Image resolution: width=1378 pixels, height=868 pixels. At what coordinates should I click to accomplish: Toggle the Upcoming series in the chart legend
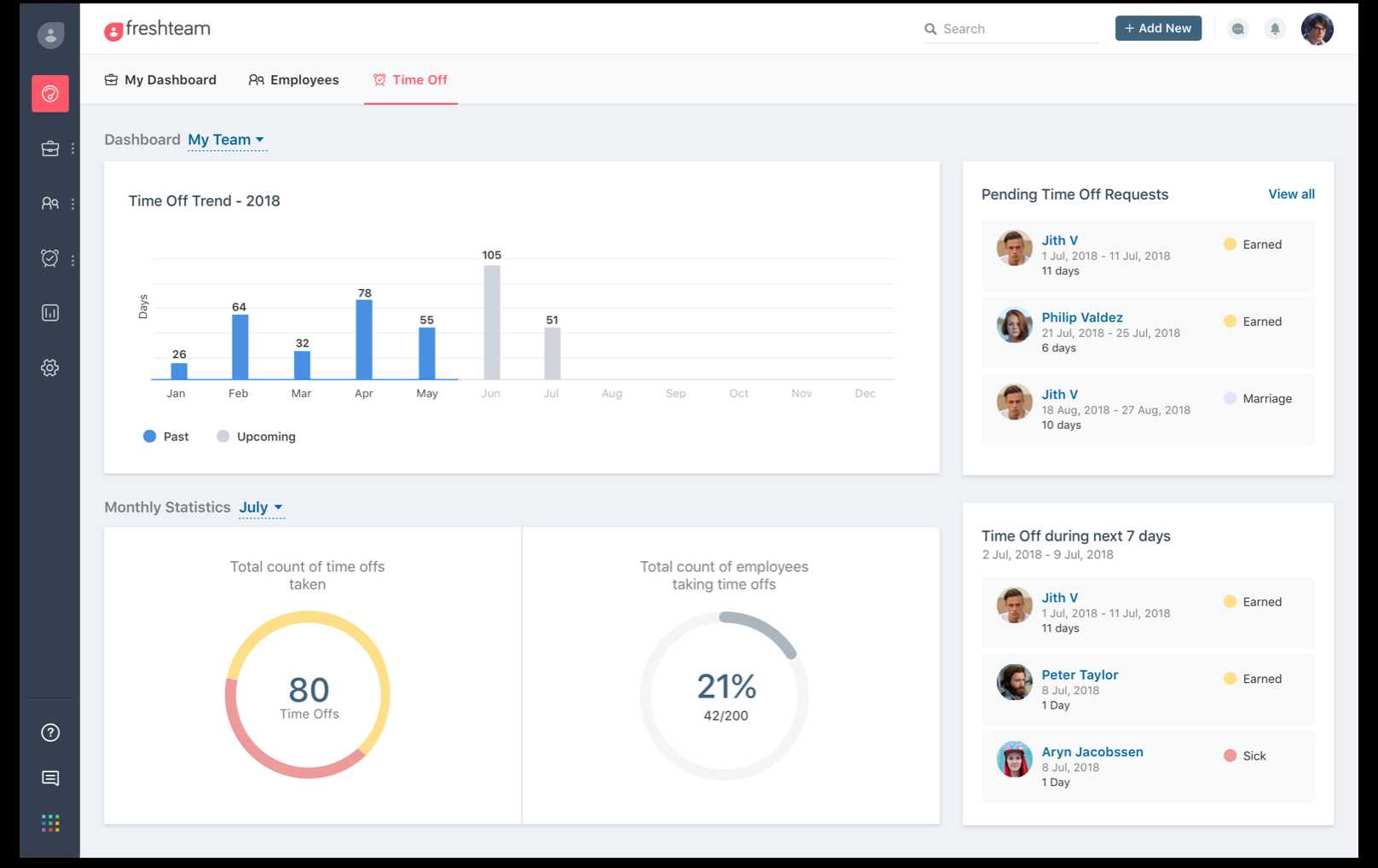(x=256, y=436)
